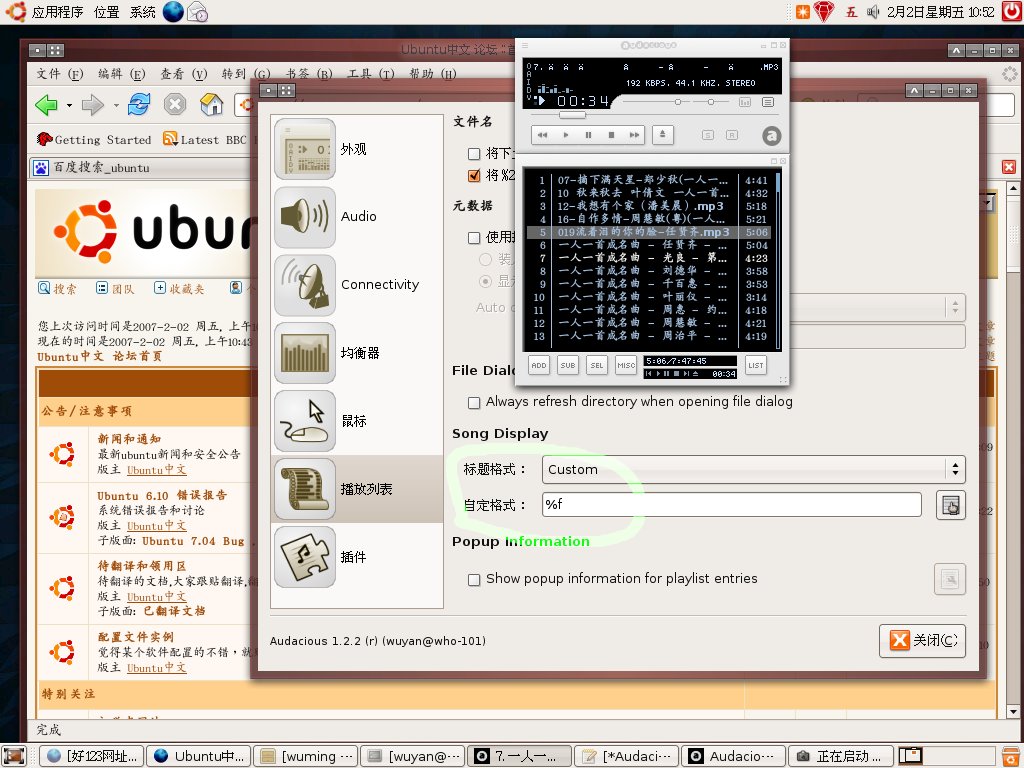The image size is (1024, 768).
Task: Pause playback in Audacious player
Action: click(x=588, y=135)
